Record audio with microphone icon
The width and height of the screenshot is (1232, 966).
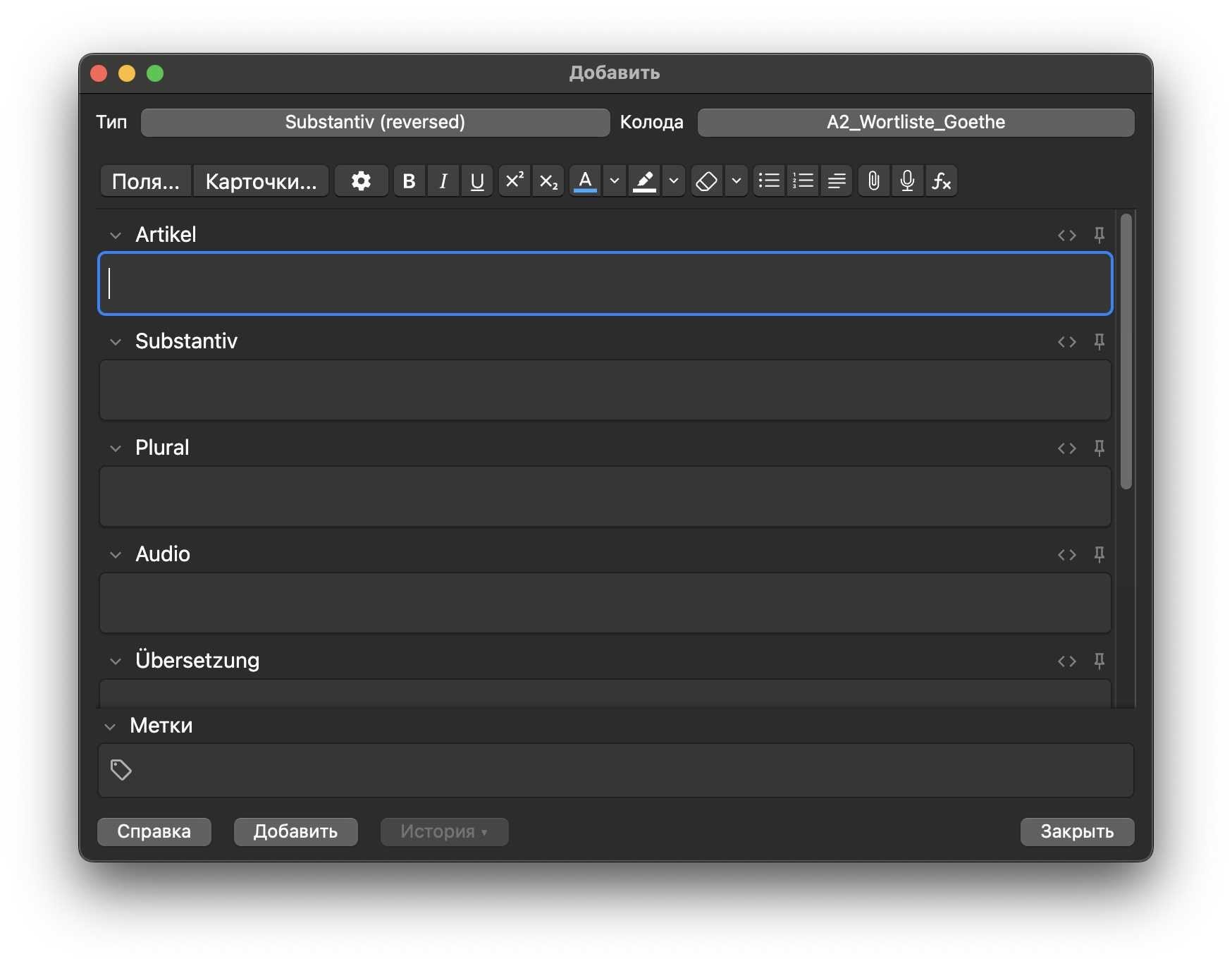click(x=908, y=181)
